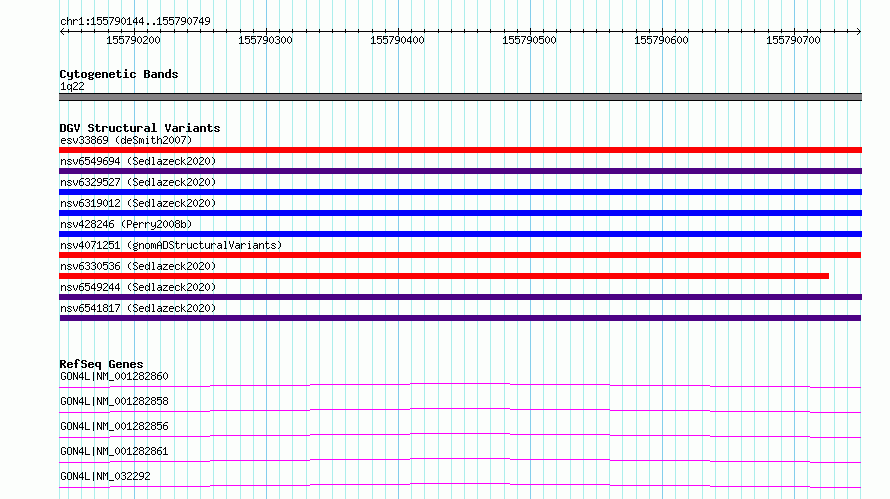Click the purple bar under nsv6541817
The image size is (890, 499).
coord(460,318)
